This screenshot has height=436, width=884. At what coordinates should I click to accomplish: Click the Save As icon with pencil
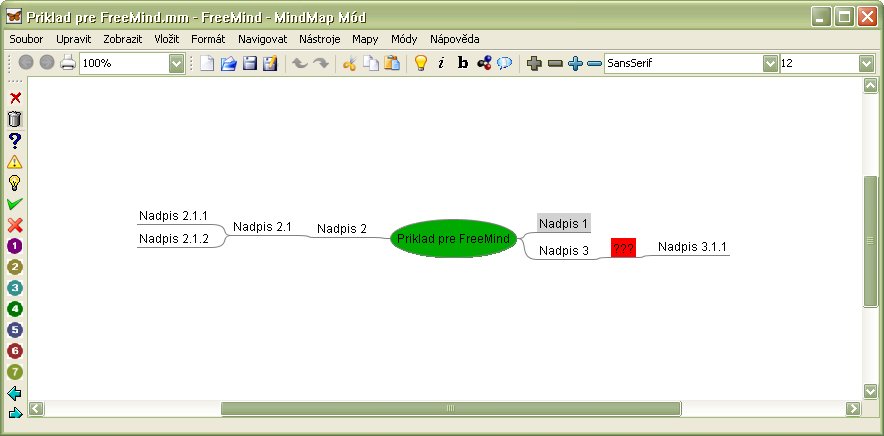click(271, 63)
